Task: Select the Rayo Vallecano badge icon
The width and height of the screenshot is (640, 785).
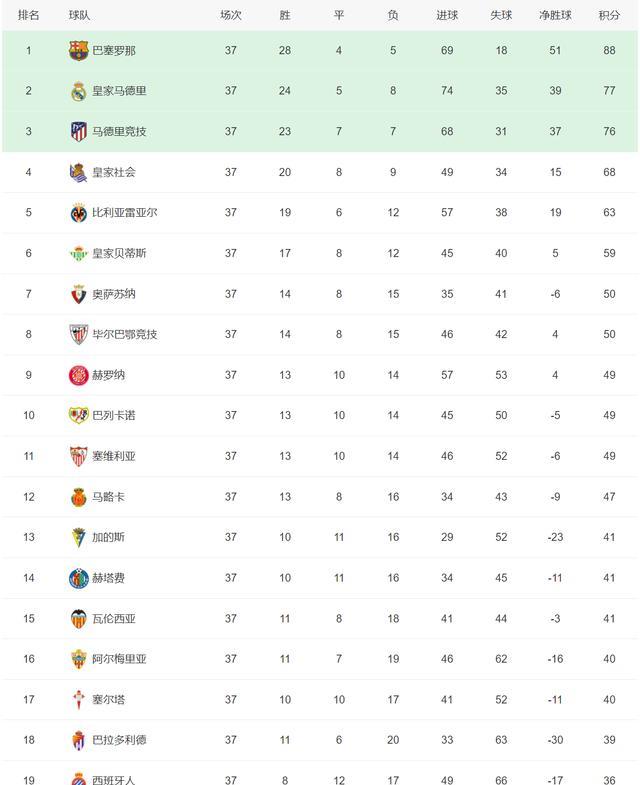Action: click(x=79, y=415)
